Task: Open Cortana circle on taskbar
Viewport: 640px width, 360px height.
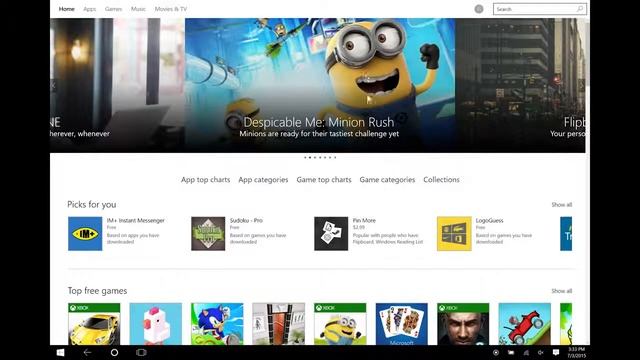Action: pyautogui.click(x=114, y=352)
